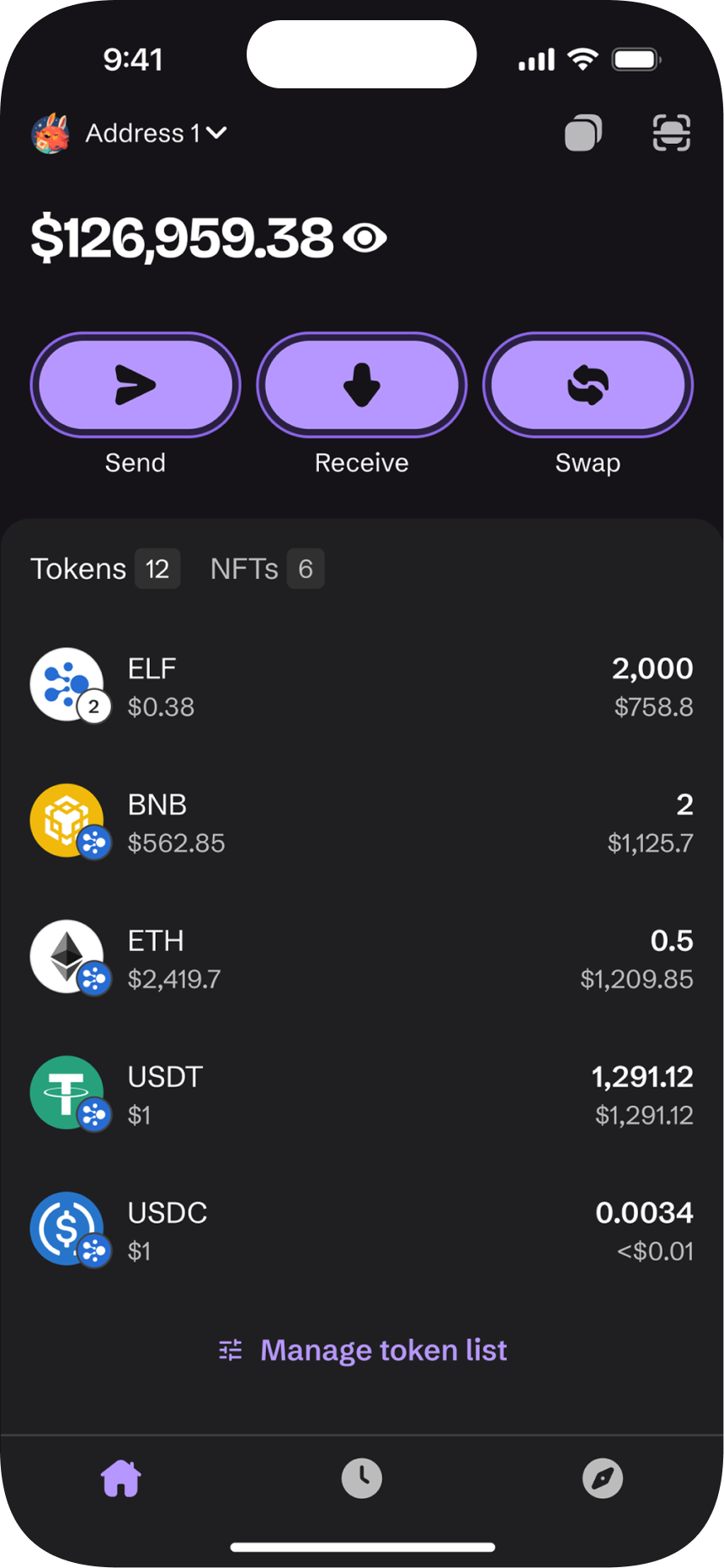Viewport: 724px width, 1568px height.
Task: Expand the Address 1 dropdown chevron
Action: click(216, 133)
